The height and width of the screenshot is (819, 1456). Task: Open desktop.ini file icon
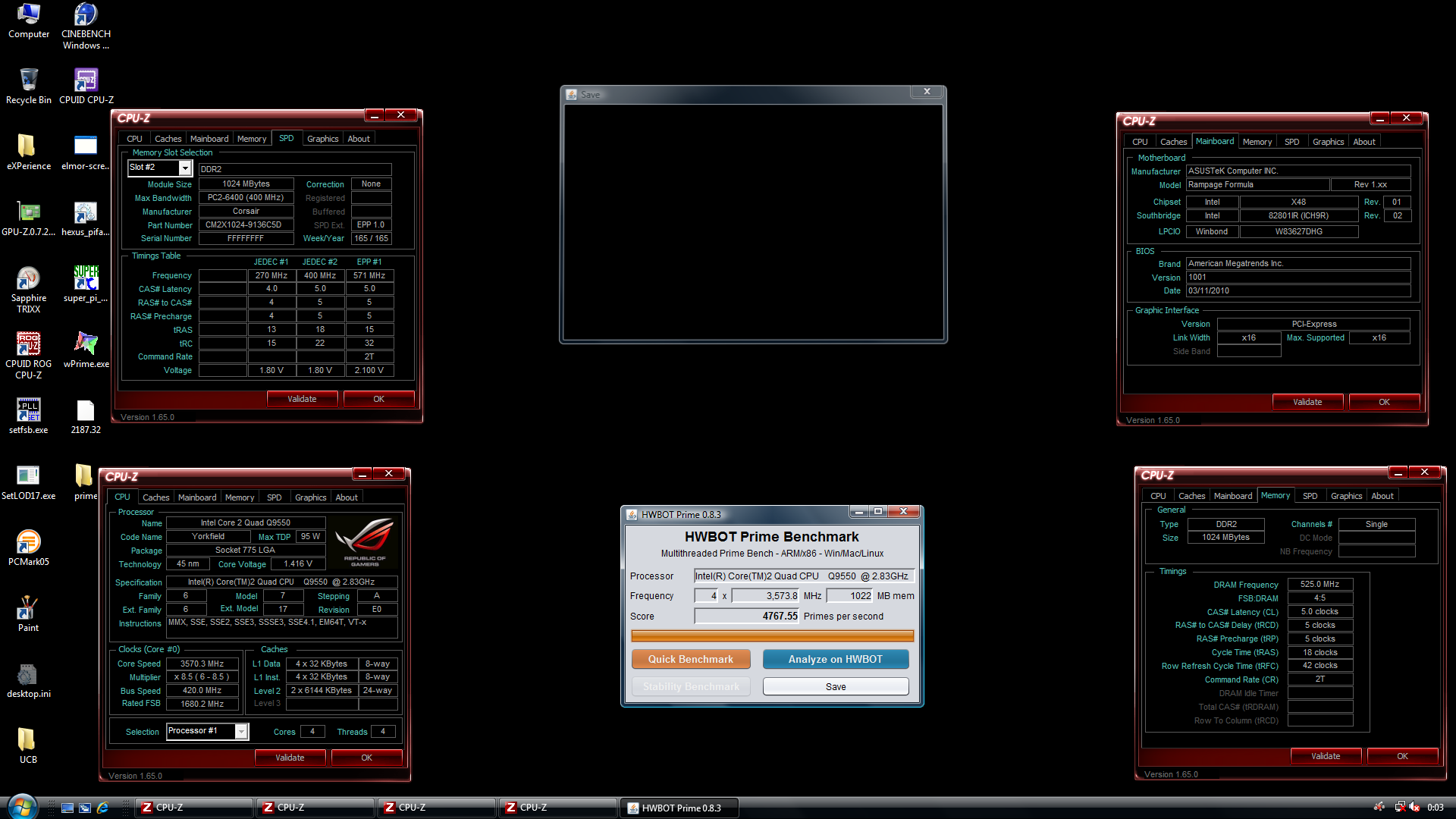[29, 679]
